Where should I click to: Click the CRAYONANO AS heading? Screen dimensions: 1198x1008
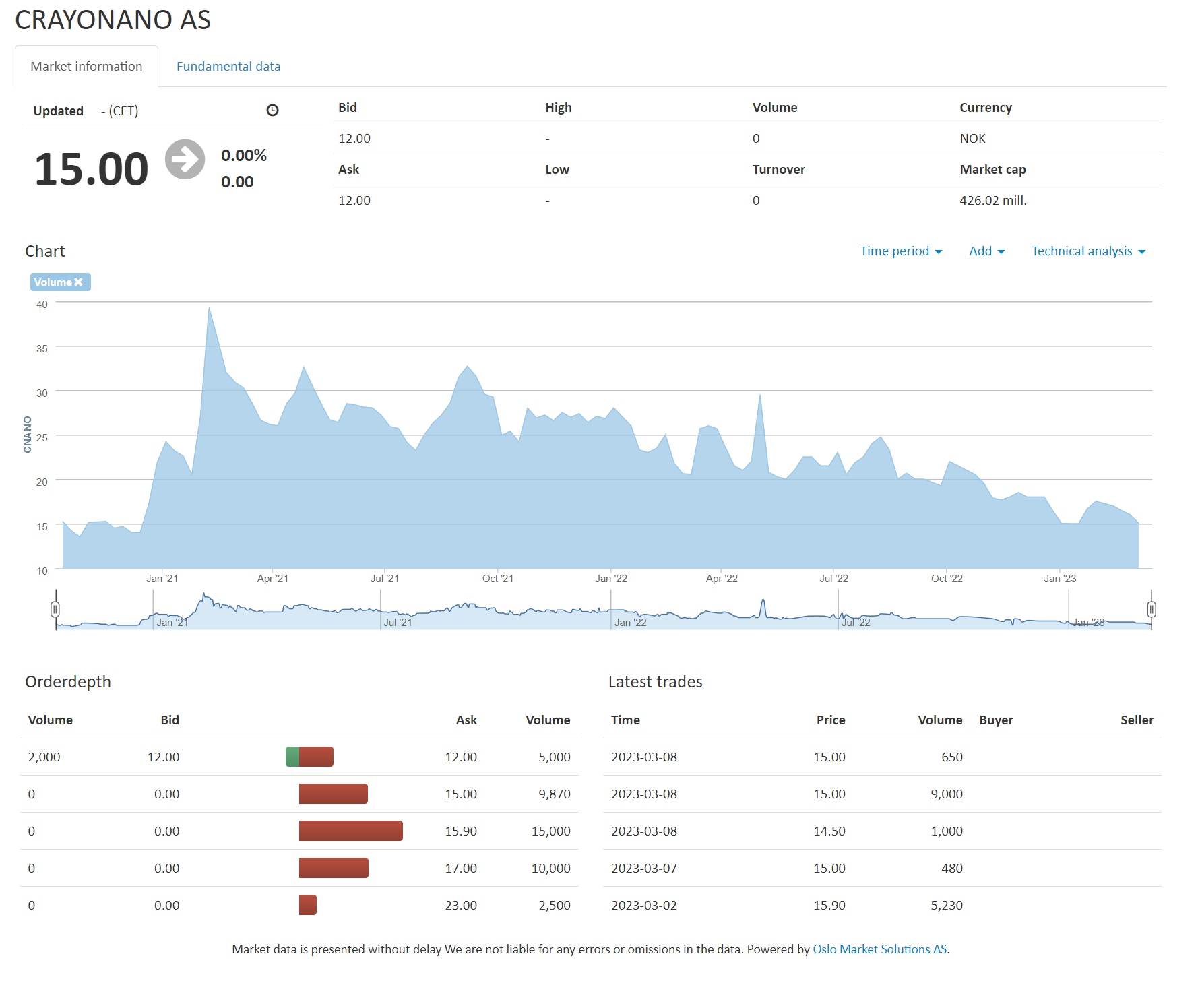pos(113,20)
